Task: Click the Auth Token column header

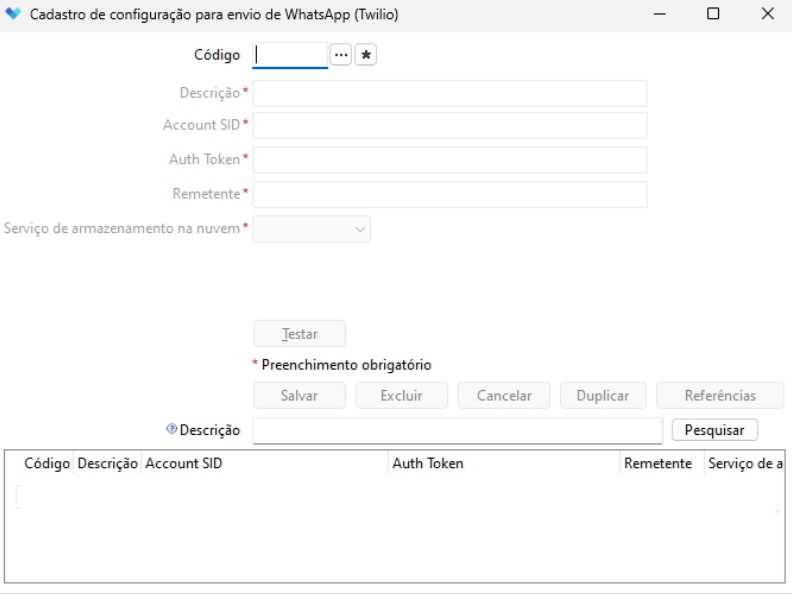Action: tap(503, 464)
